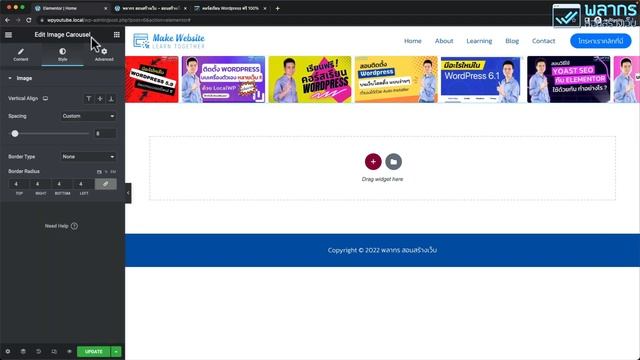Select the red WordPress 5.9 carousel slide
640x360 pixels.
pyautogui.click(x=152, y=79)
